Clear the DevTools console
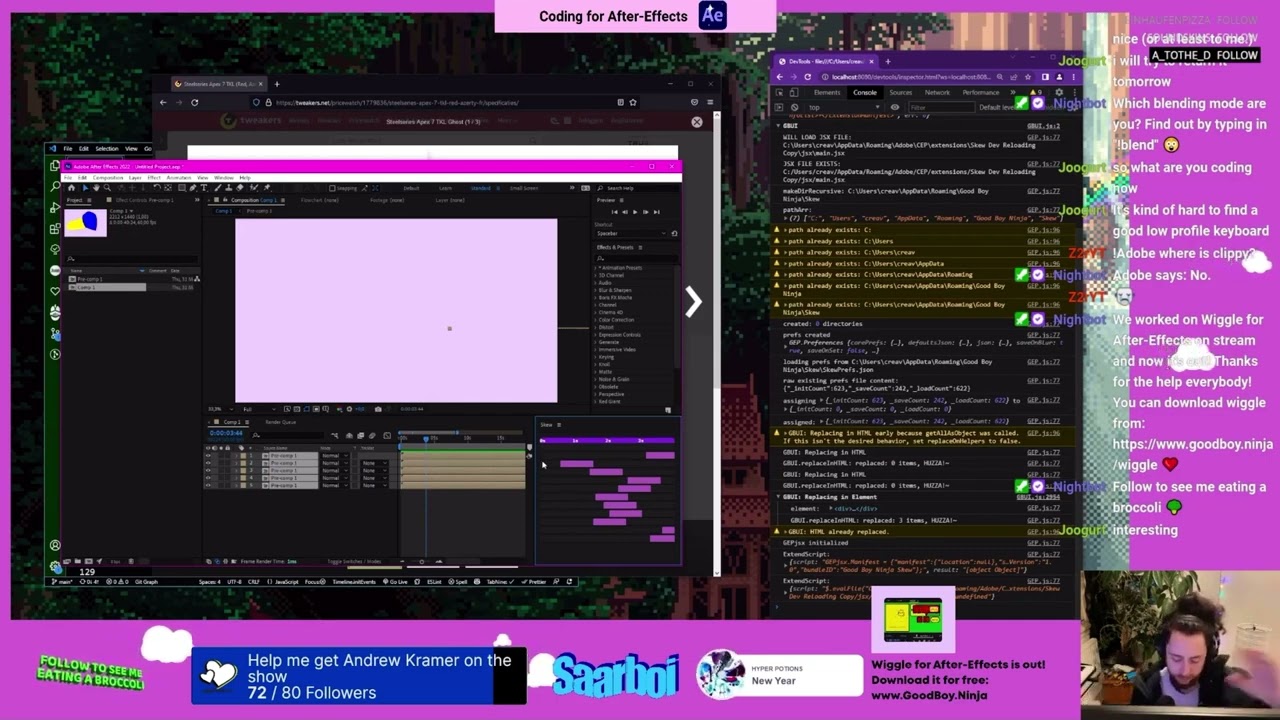This screenshot has width=1280, height=720. 795,107
